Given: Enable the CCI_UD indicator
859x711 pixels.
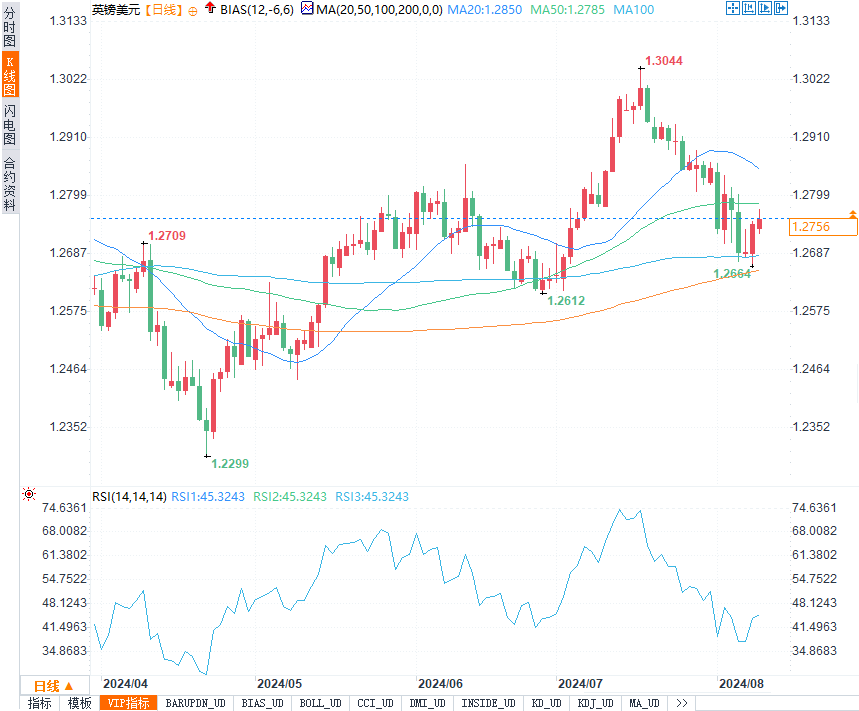Looking at the screenshot, I should tap(376, 703).
